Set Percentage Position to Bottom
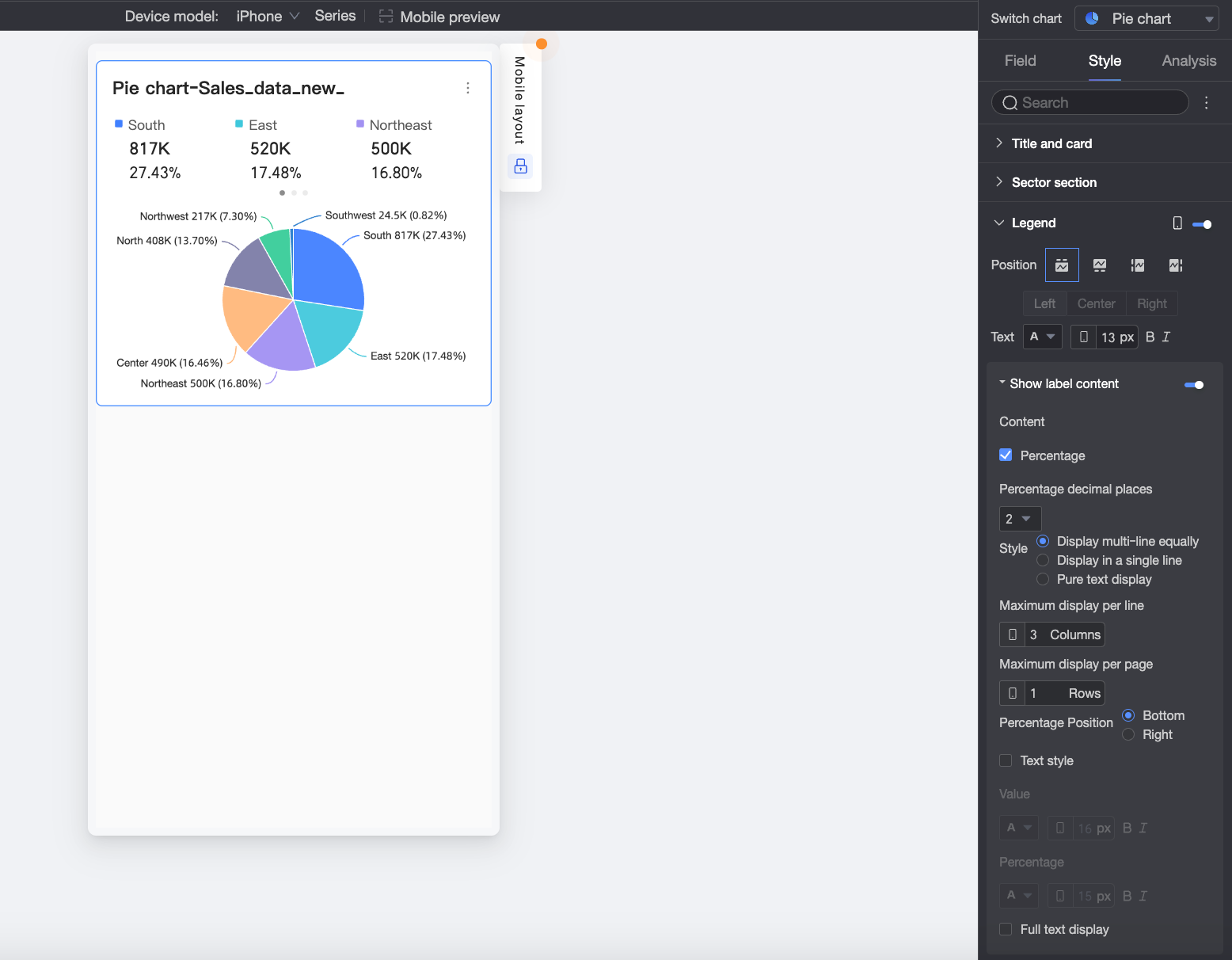The height and width of the screenshot is (960, 1232). 1128,715
